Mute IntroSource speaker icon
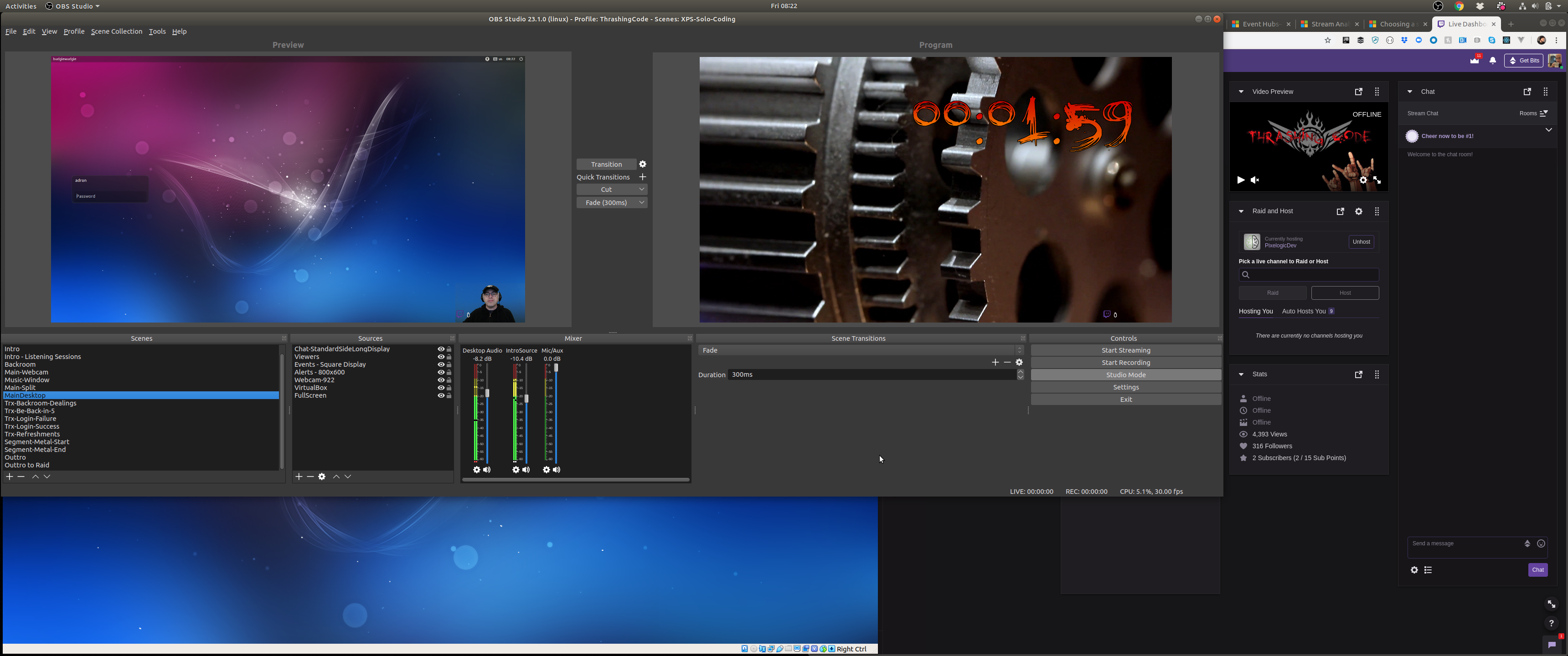This screenshot has height=656, width=1568. point(526,470)
